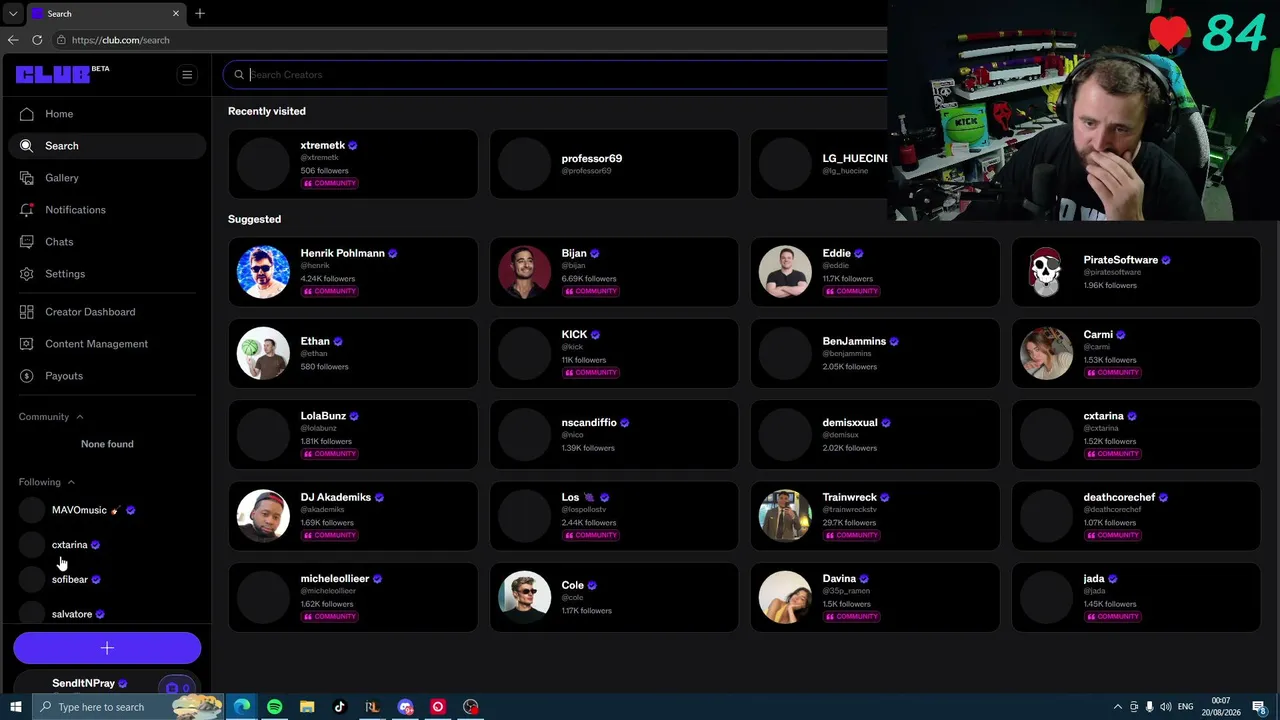Click the BenJammins creator name

click(854, 341)
